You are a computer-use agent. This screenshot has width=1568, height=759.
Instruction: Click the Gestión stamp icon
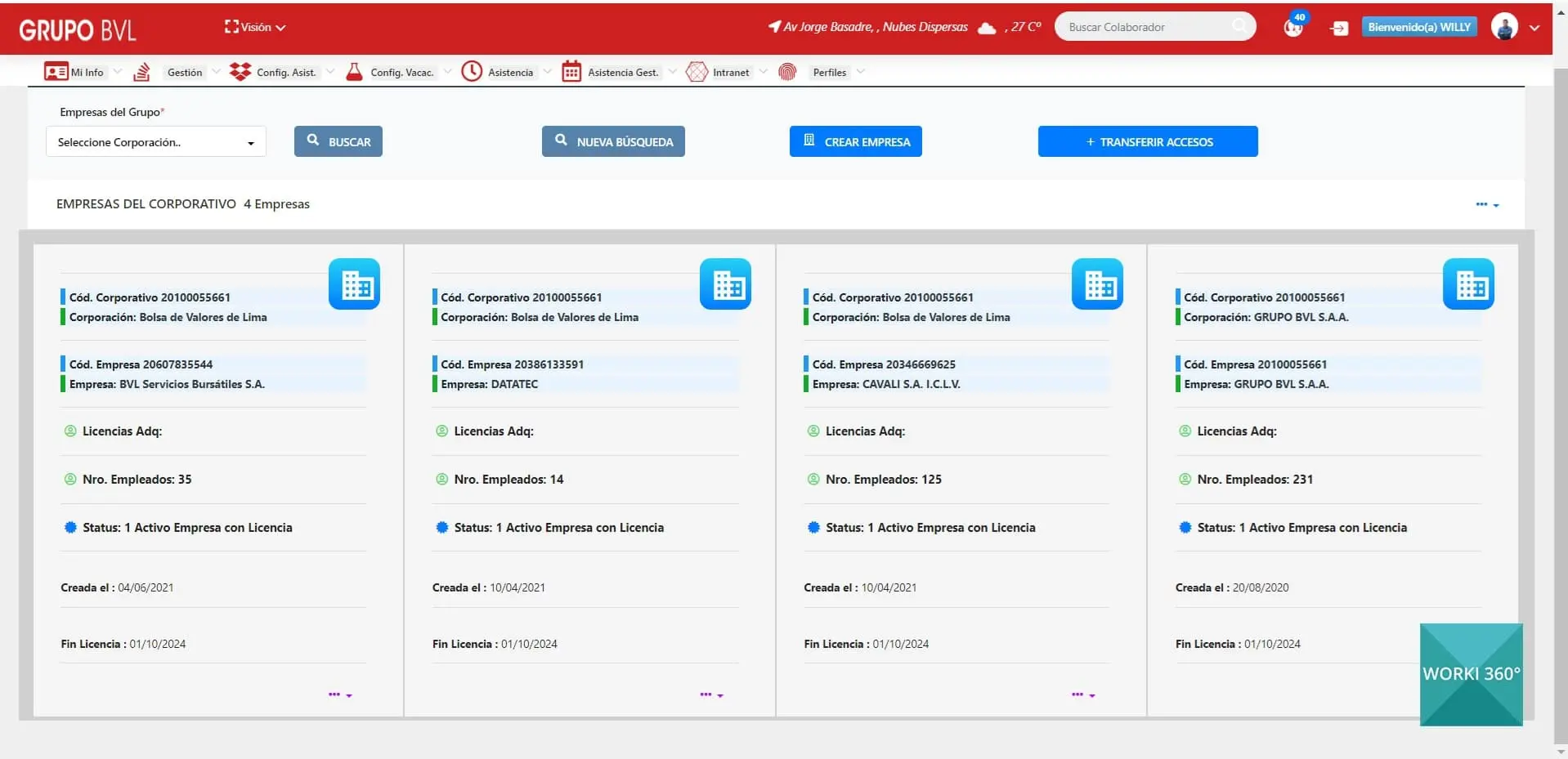[141, 72]
